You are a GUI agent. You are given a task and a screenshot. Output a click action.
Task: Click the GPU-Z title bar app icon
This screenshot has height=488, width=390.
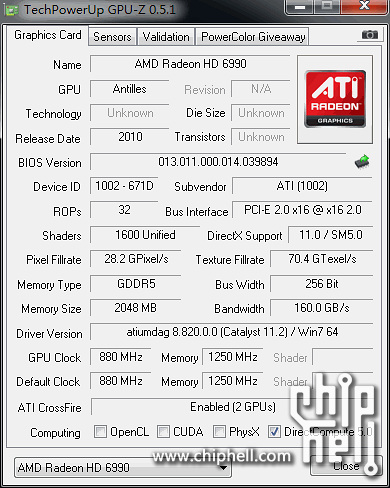pyautogui.click(x=11, y=10)
